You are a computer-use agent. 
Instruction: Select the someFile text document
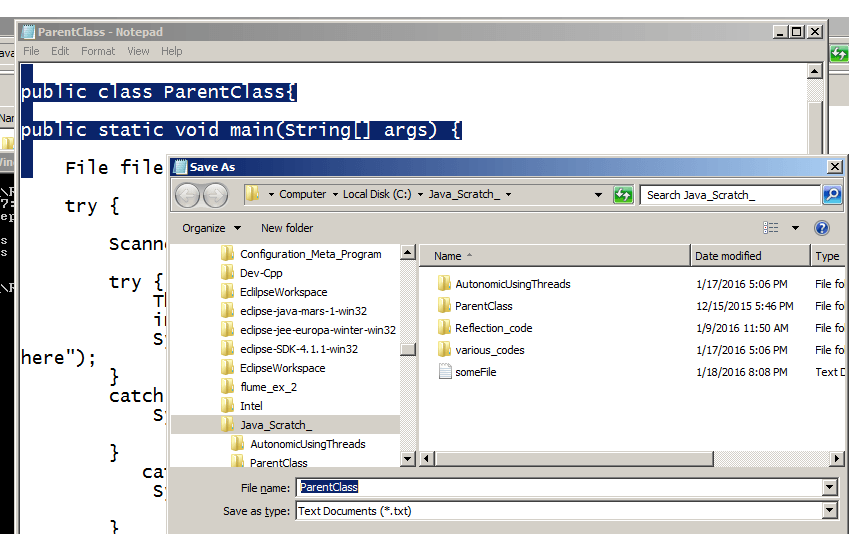click(x=475, y=372)
